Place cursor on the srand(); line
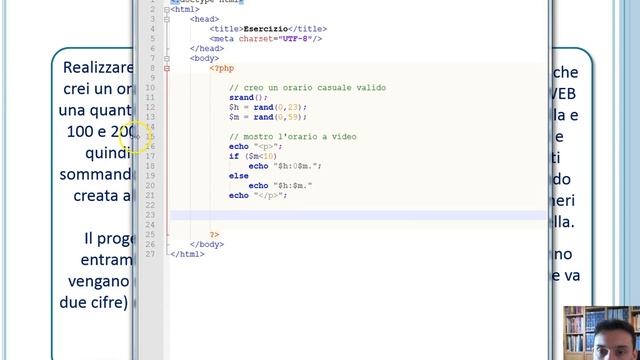640x360 pixels. coord(248,98)
